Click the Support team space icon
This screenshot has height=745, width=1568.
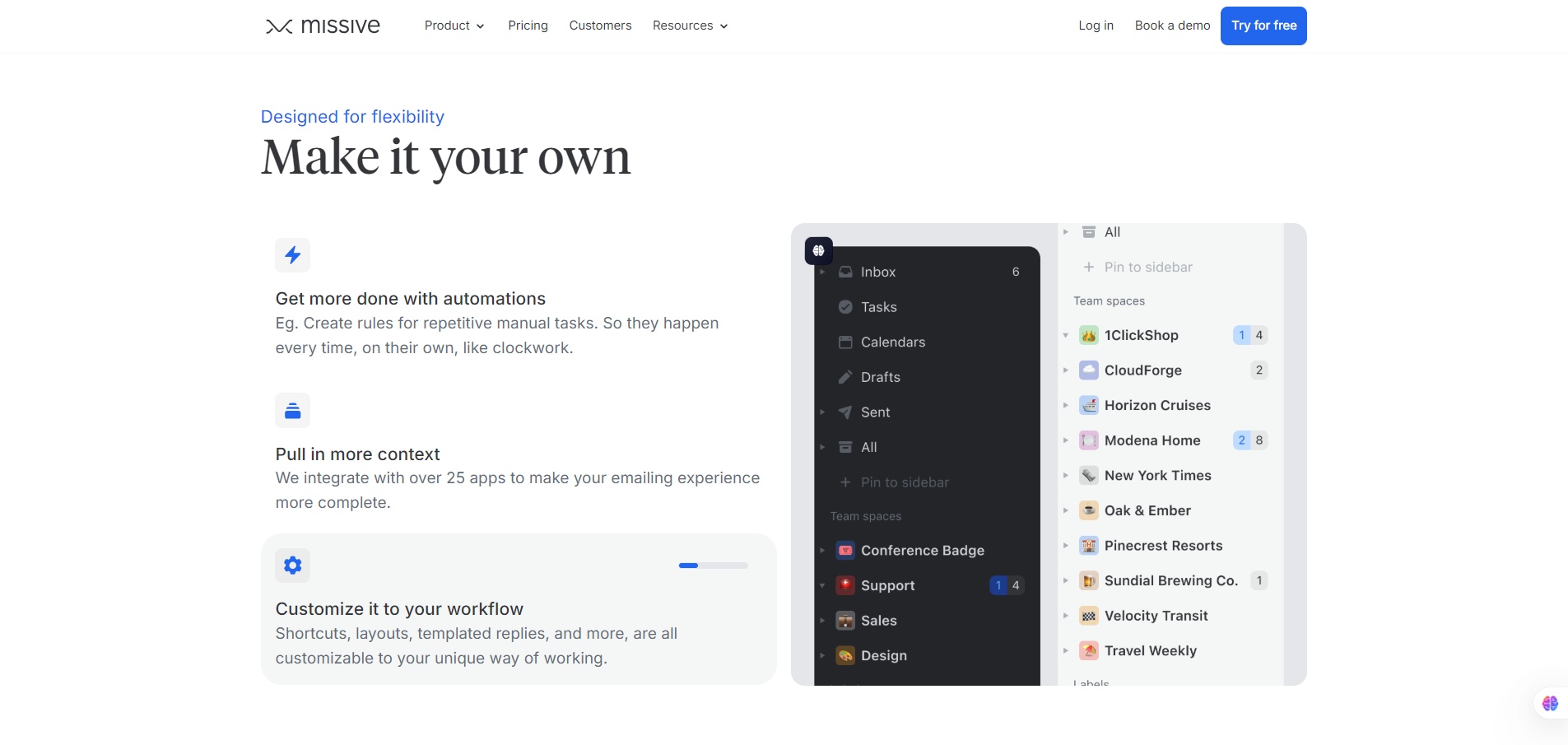[845, 585]
